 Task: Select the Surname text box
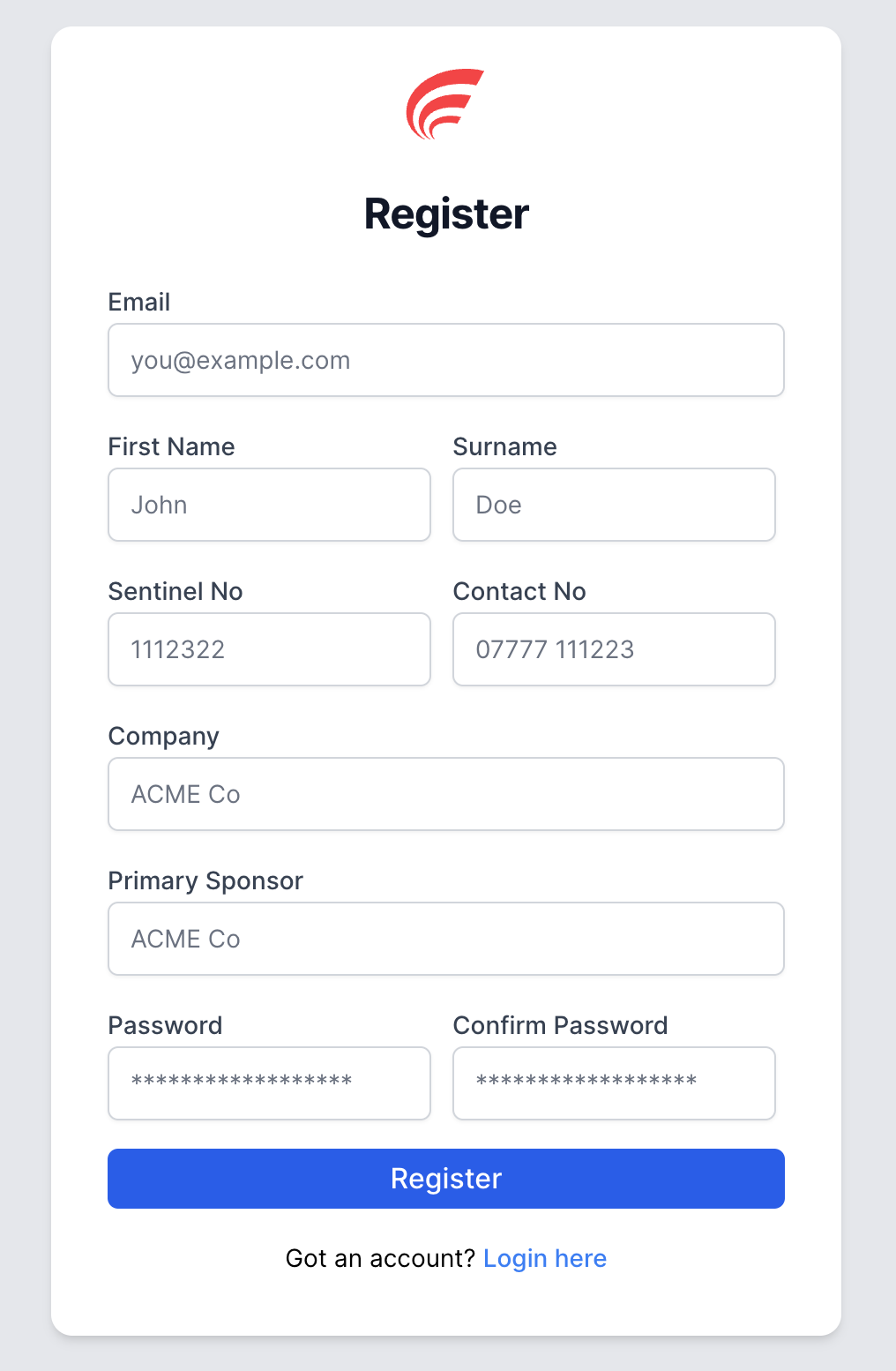(x=614, y=505)
